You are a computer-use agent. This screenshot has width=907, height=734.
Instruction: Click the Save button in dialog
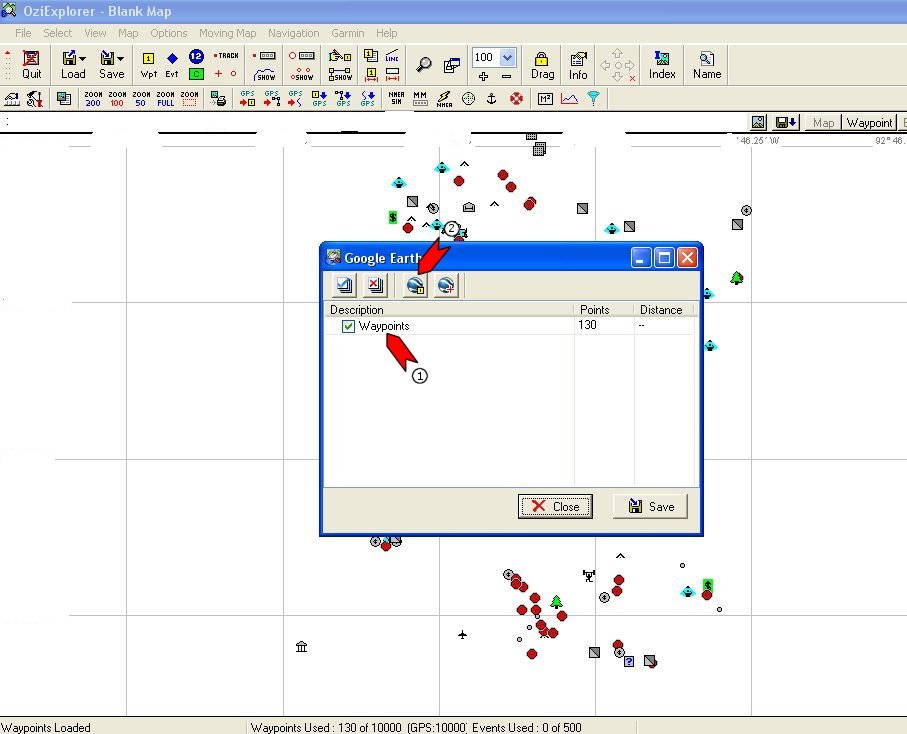[x=650, y=506]
